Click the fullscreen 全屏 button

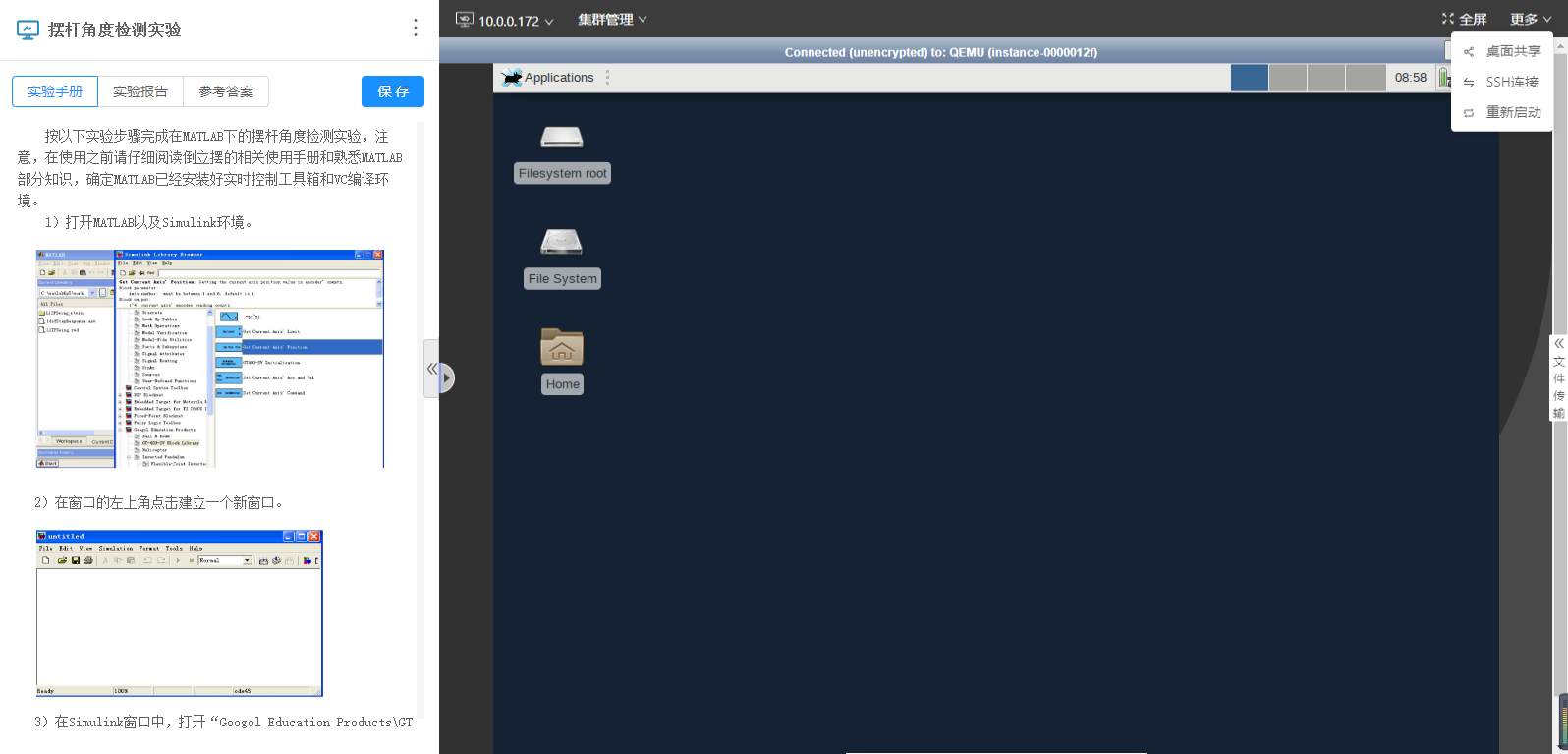pyautogui.click(x=1464, y=20)
